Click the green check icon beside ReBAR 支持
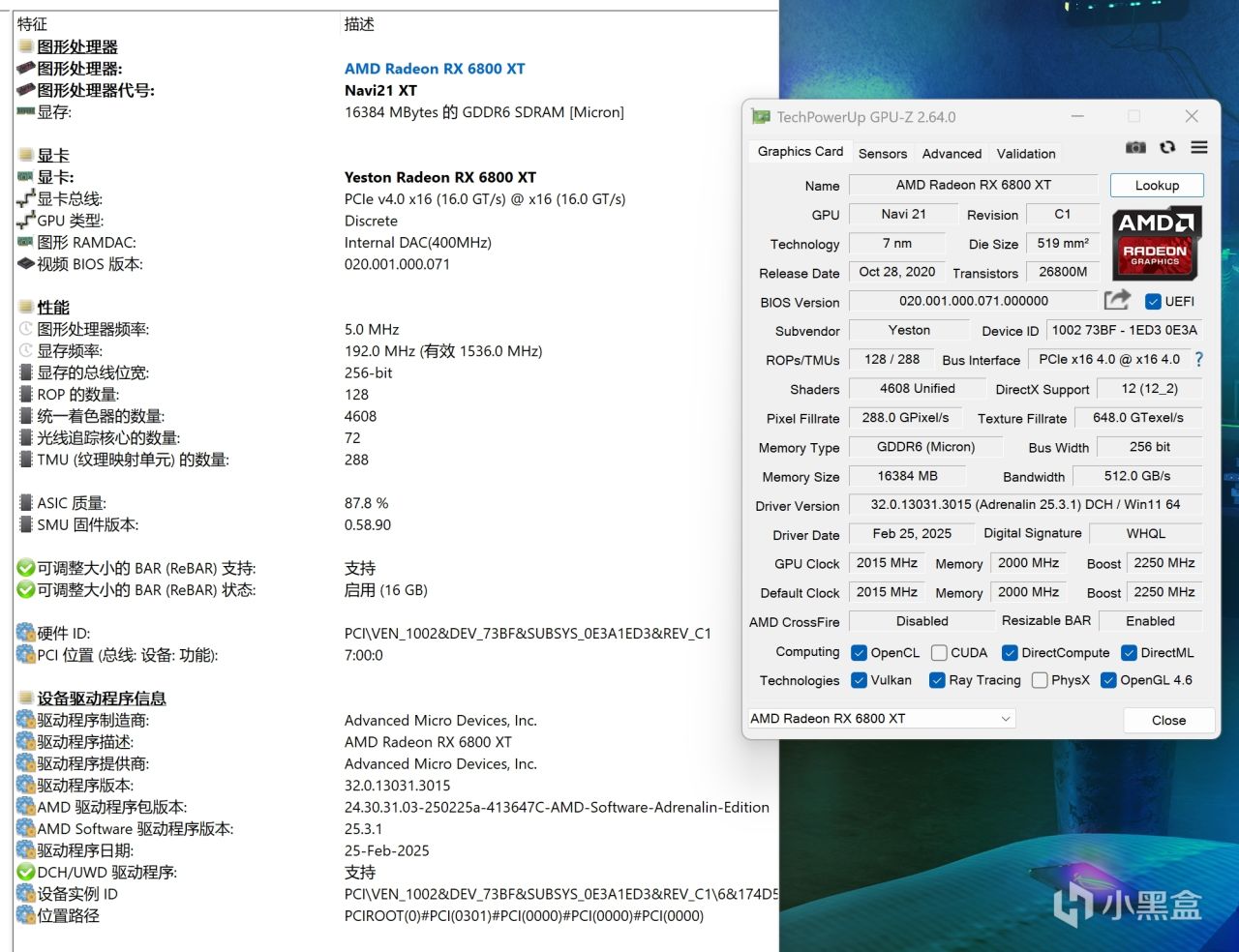The image size is (1239, 952). point(26,568)
